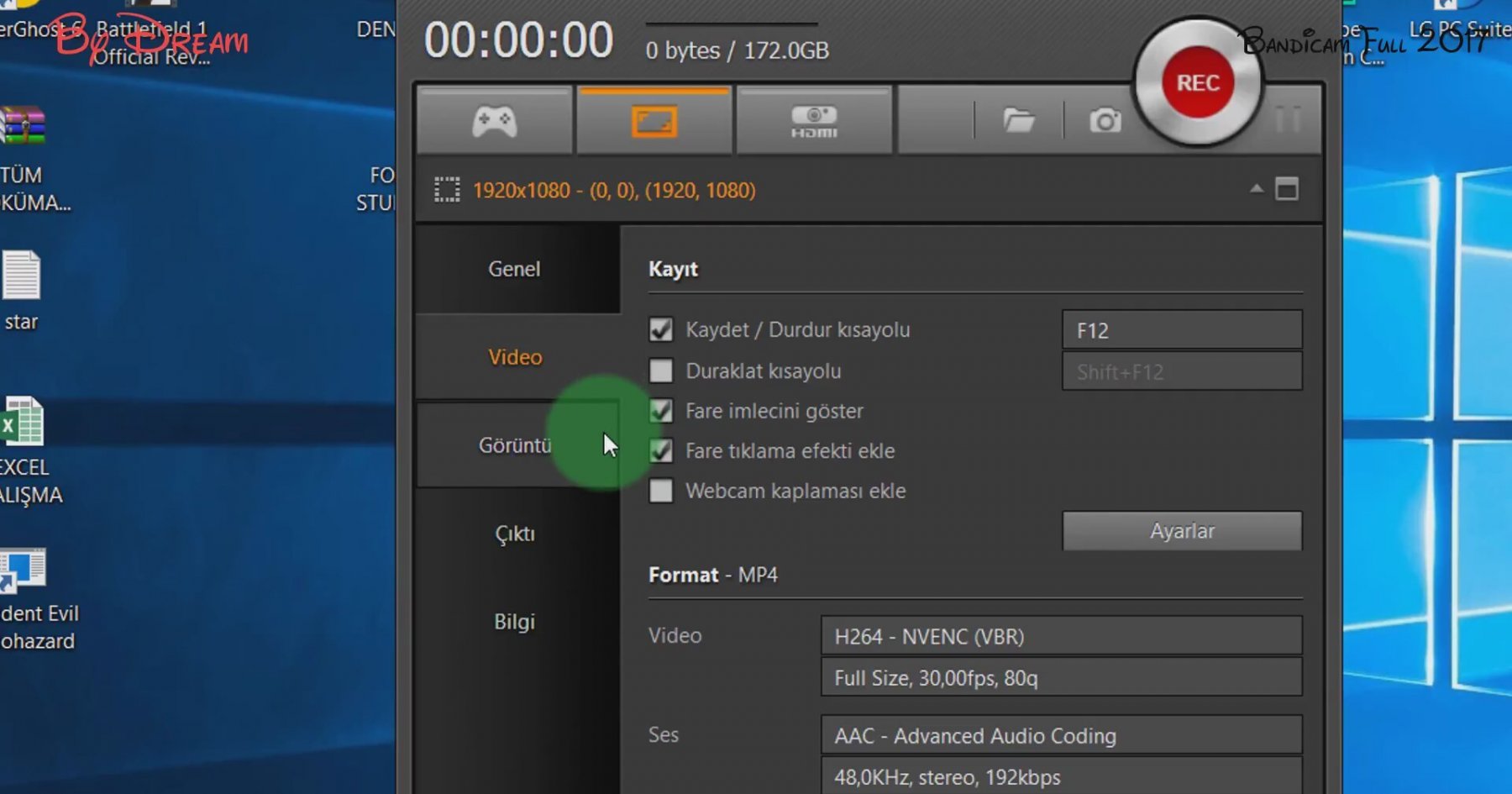Click the pause icon beside REC

pyautogui.click(x=1288, y=119)
